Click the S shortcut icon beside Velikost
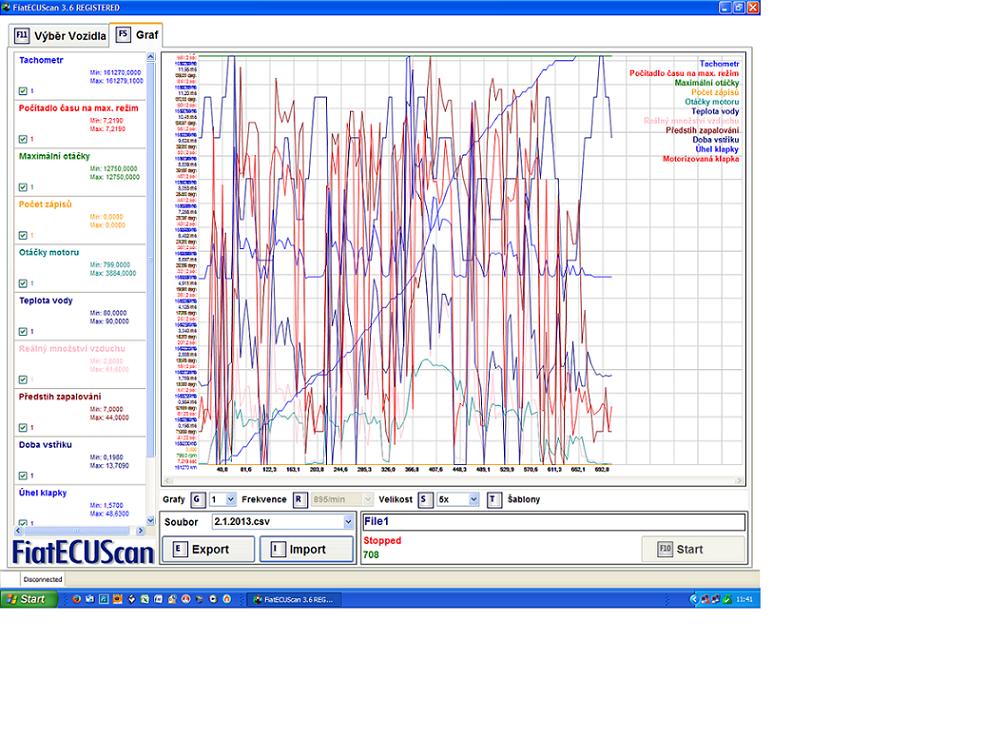This screenshot has height=738, width=985. click(x=426, y=499)
